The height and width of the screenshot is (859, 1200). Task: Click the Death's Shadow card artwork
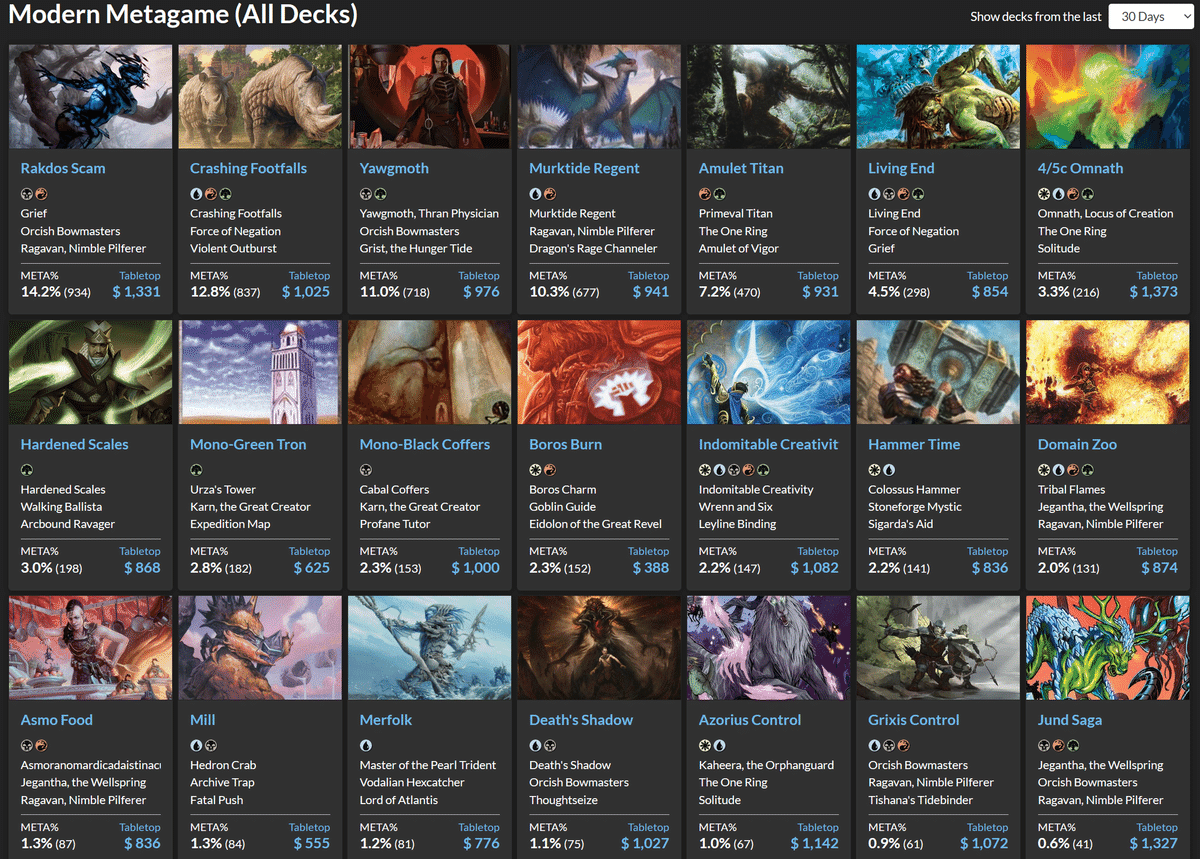click(x=599, y=648)
